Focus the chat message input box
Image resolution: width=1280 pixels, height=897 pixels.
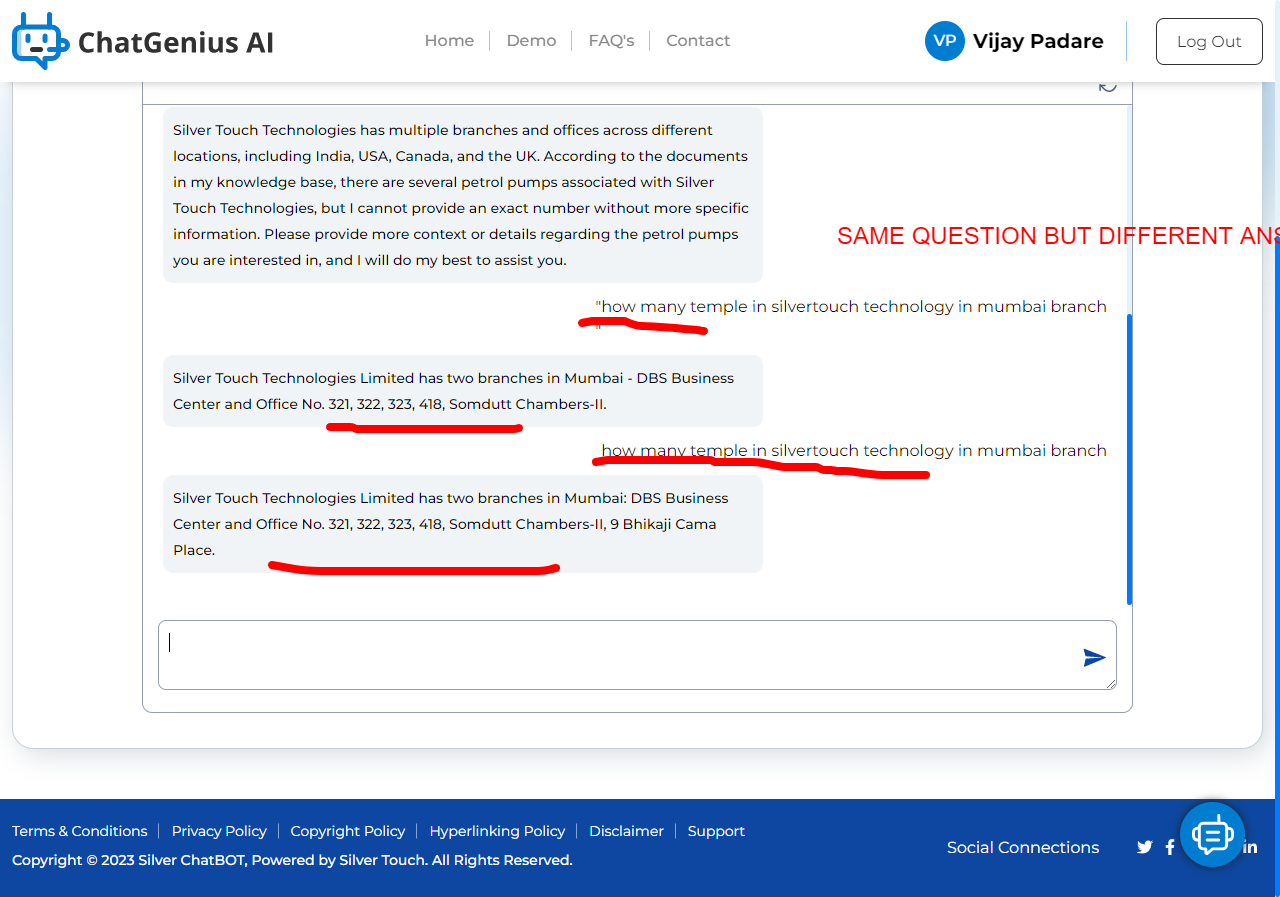pos(637,655)
